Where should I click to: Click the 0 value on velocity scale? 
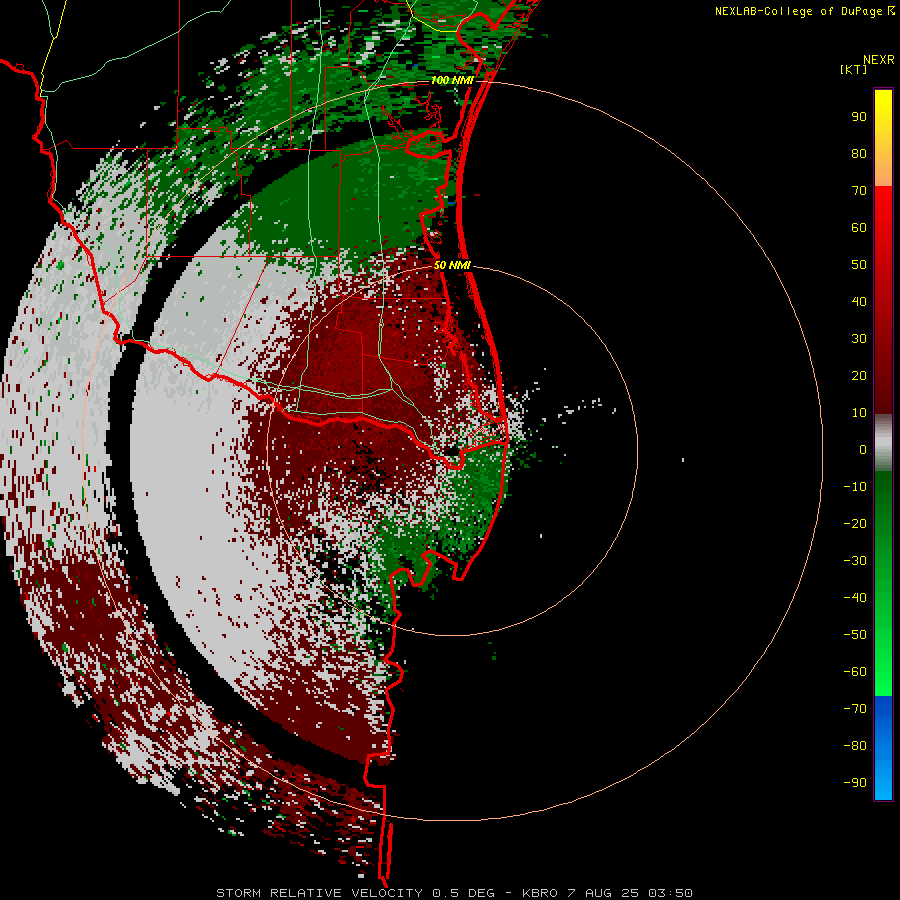[863, 450]
